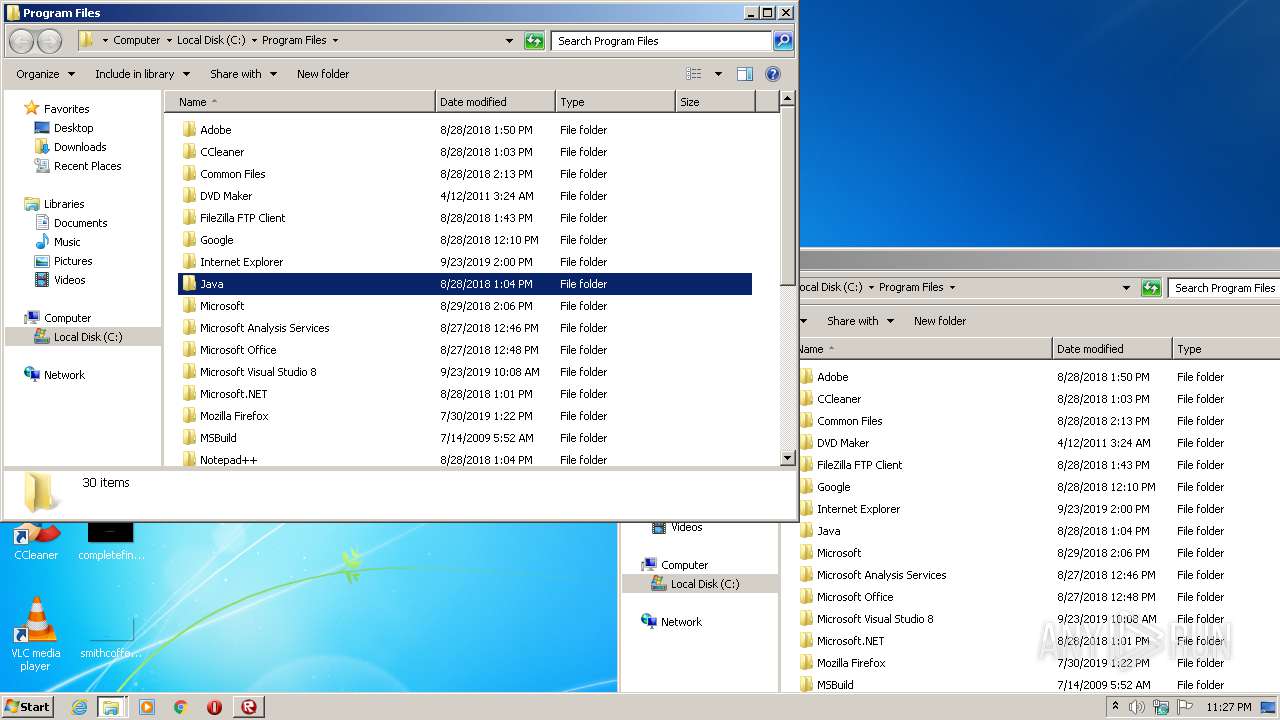Viewport: 1280px width, 720px height.
Task: Open Share with dropdown in front window
Action: click(243, 74)
